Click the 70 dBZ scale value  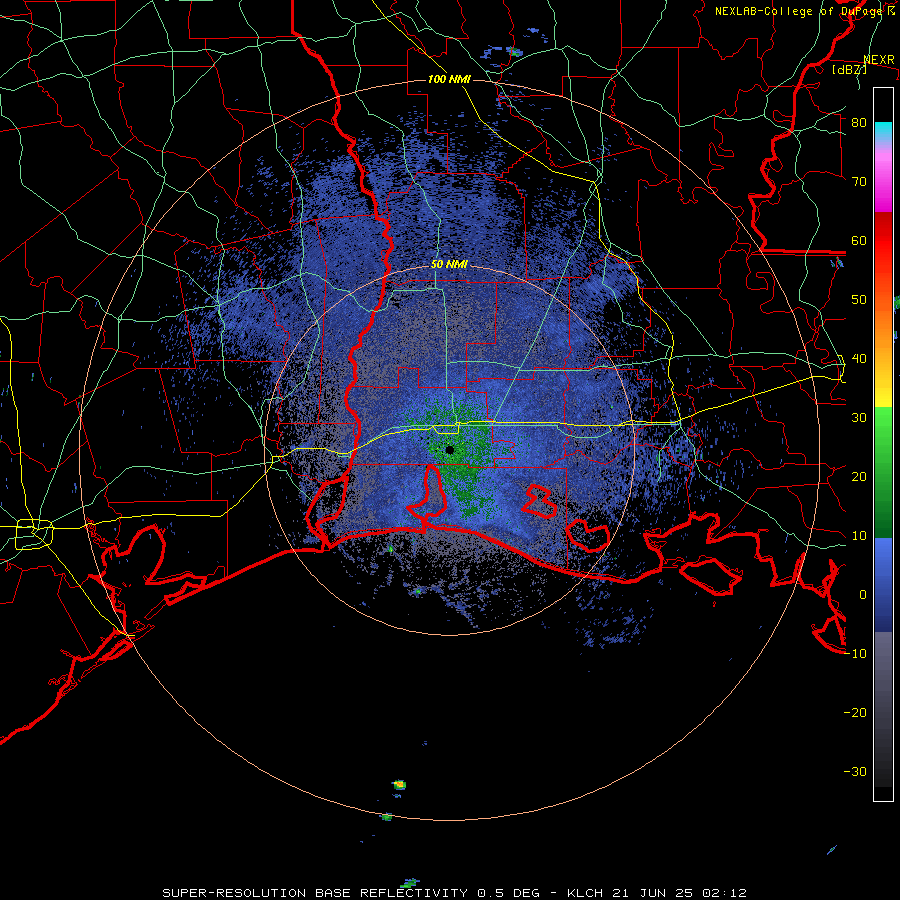(859, 182)
